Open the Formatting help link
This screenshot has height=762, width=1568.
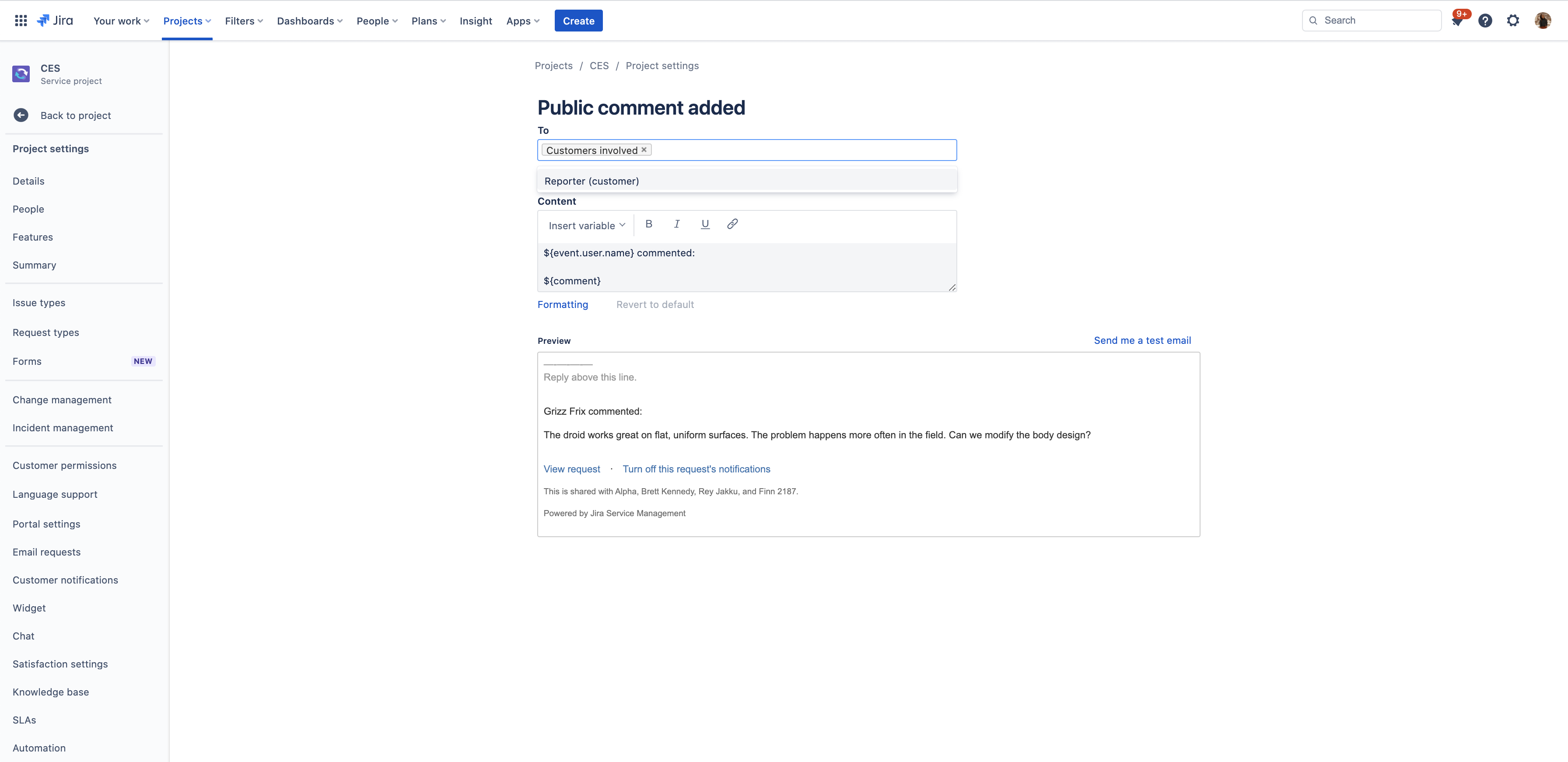point(563,304)
